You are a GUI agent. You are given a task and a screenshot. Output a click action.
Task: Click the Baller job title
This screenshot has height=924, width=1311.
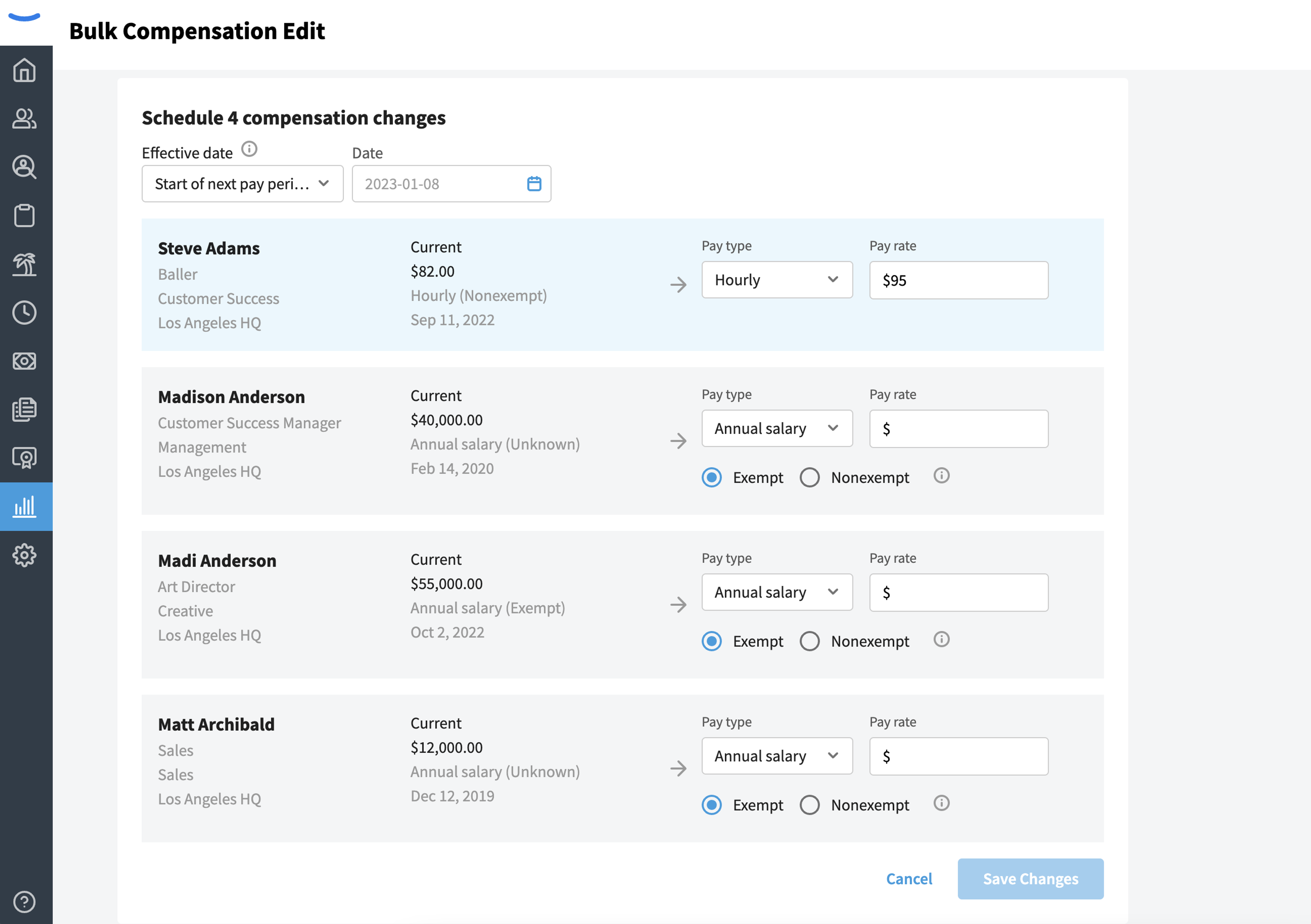(178, 275)
